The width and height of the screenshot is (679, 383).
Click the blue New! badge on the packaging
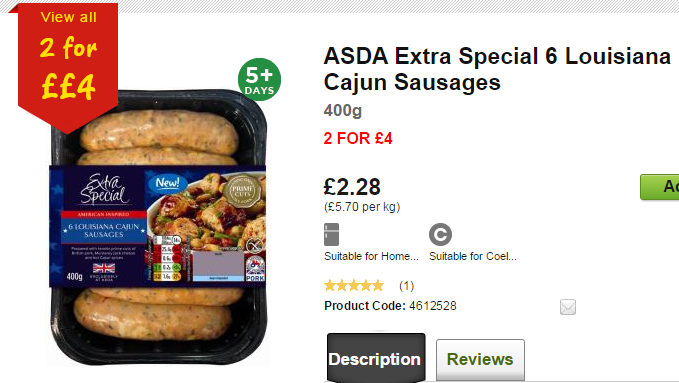pos(167,183)
